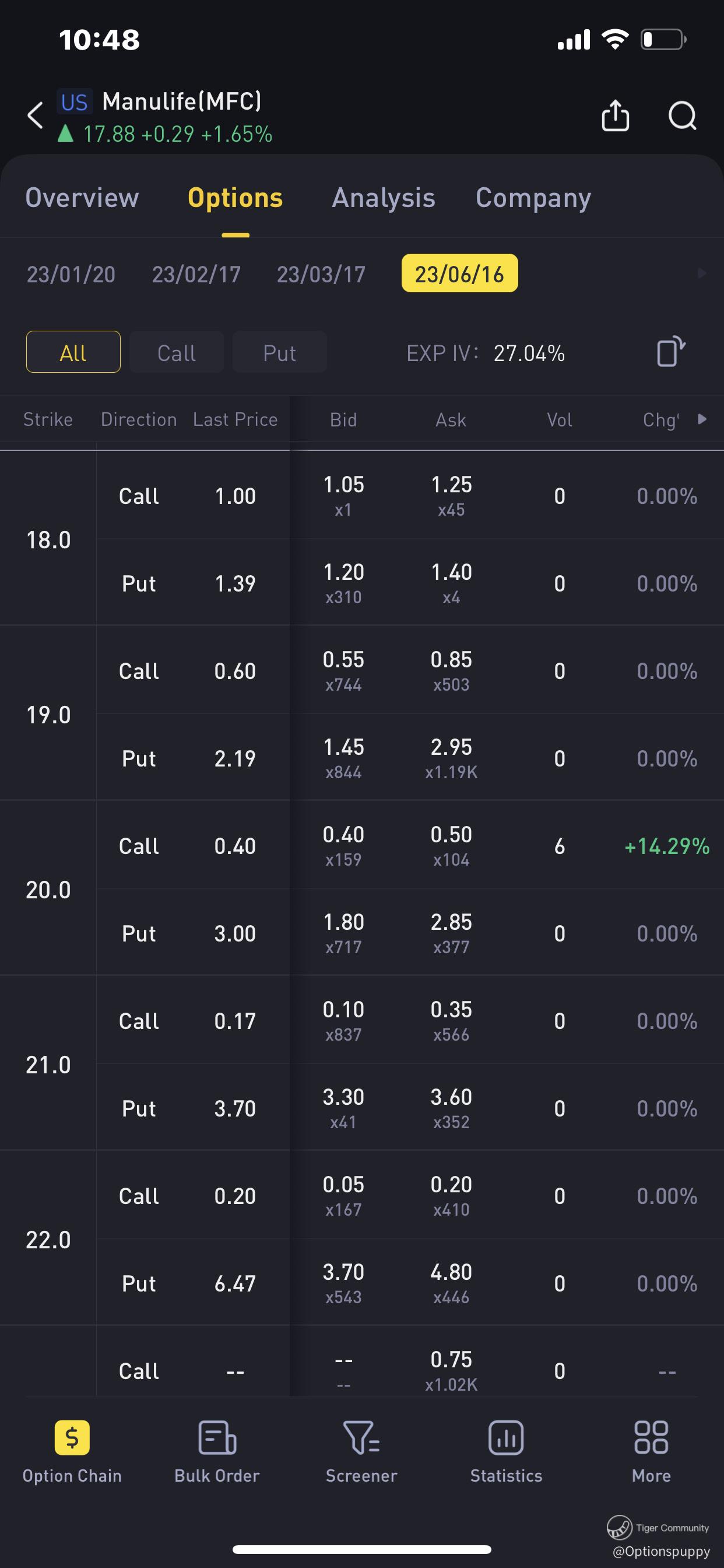Open the search magnifier icon
Screen dimensions: 724x1568
[682, 116]
